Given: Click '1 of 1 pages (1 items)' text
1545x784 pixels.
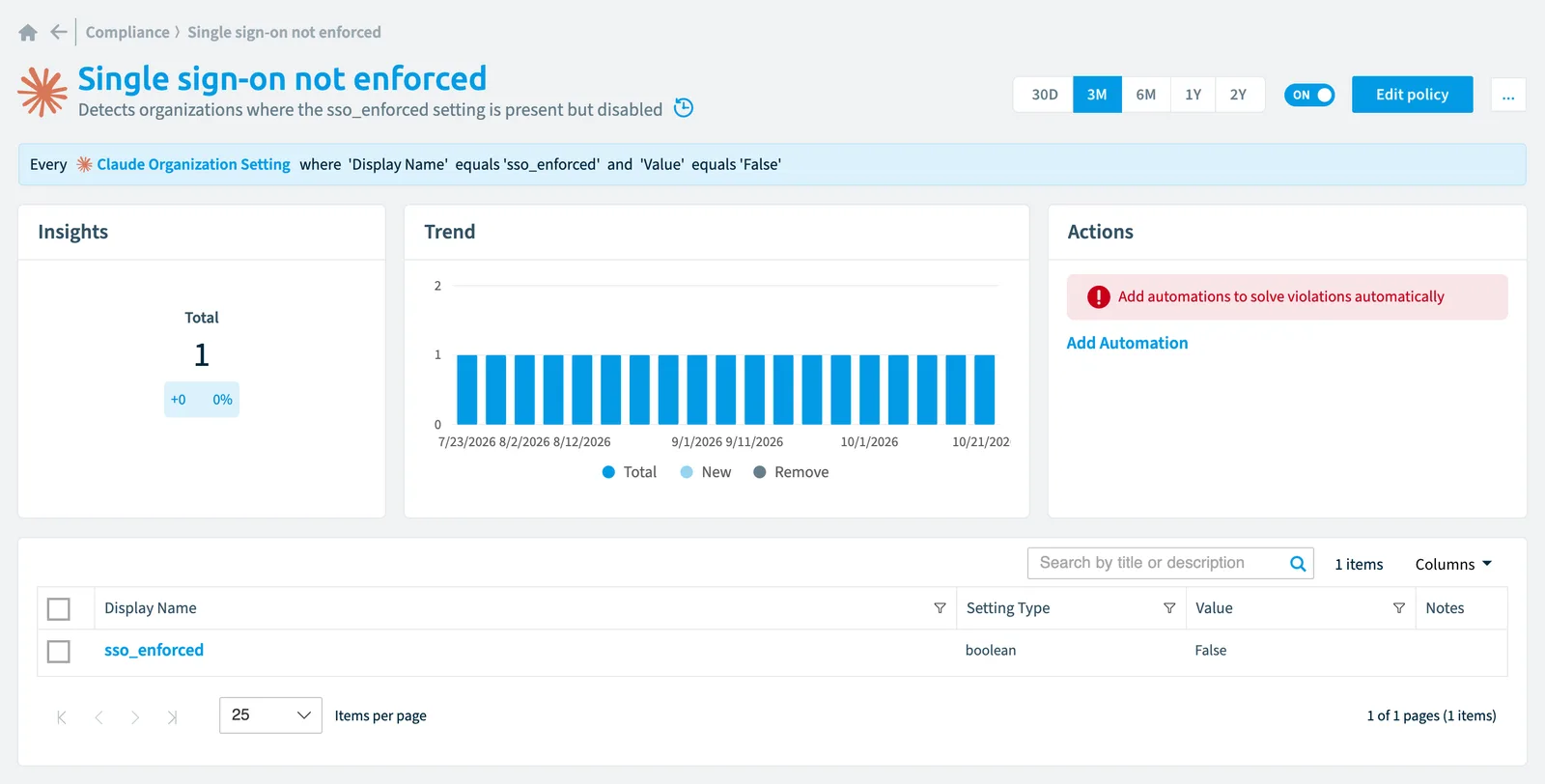Looking at the screenshot, I should 1431,715.
